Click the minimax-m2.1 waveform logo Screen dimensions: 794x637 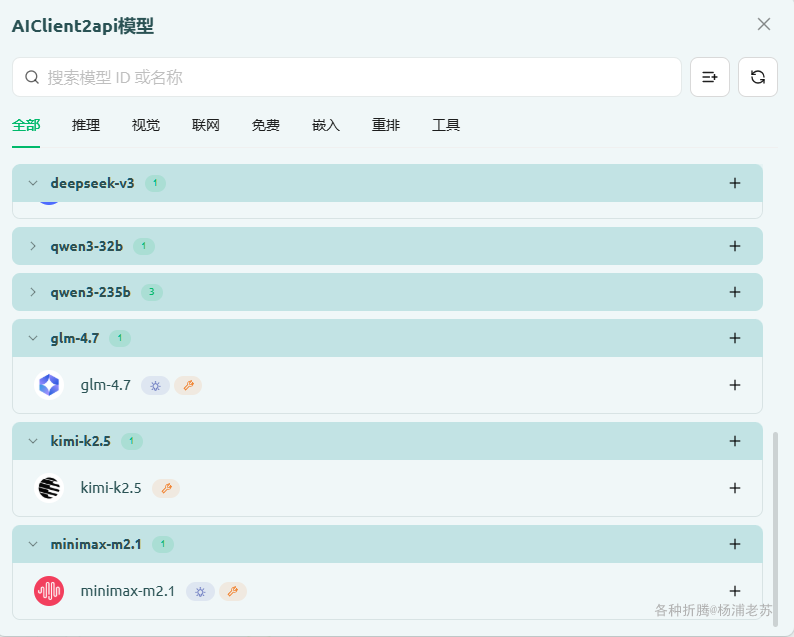pos(49,591)
